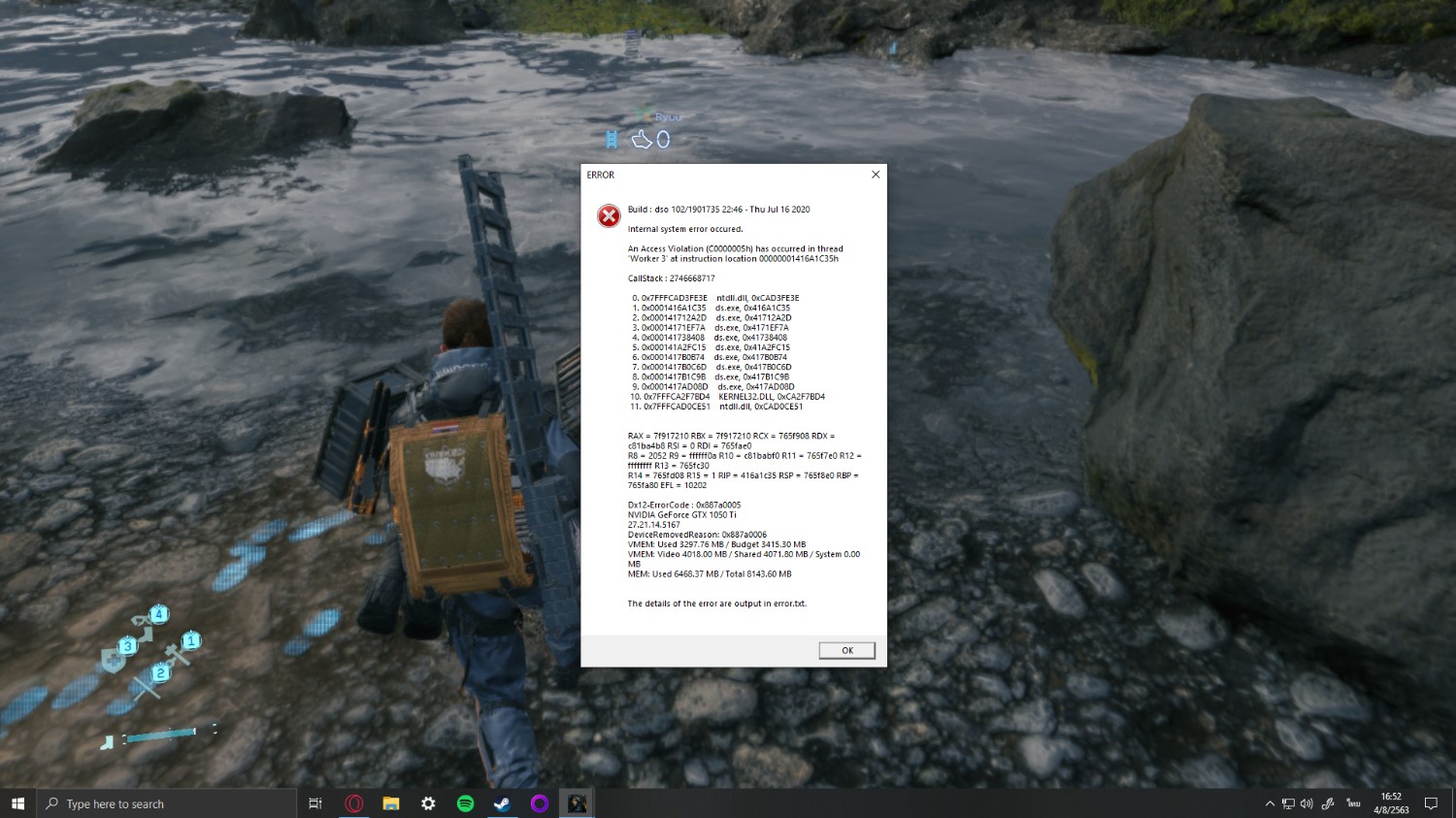1456x818 pixels.
Task: Click 'DeviceRemovedReason: 0x887a0006' text
Action: [697, 535]
